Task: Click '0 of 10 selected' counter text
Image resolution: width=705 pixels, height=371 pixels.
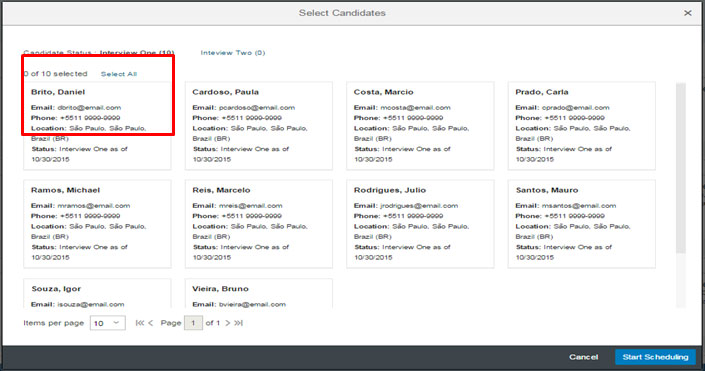Action: click(x=55, y=74)
